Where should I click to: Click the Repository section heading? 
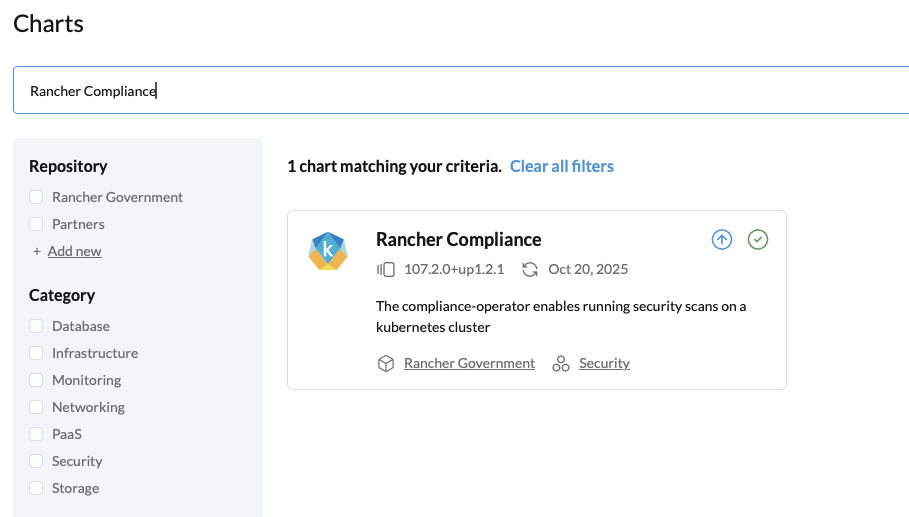point(68,166)
